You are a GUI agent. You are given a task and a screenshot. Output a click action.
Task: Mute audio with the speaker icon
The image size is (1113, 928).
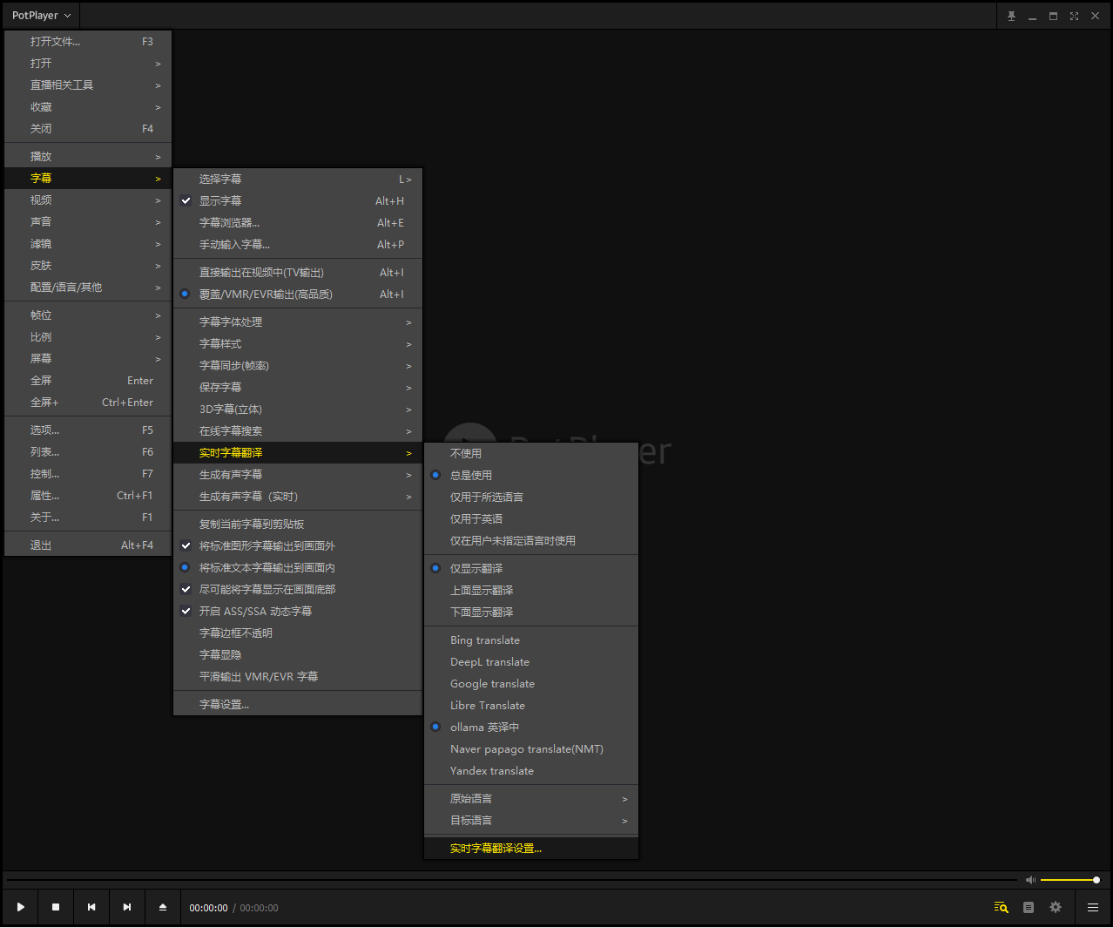coord(1031,880)
